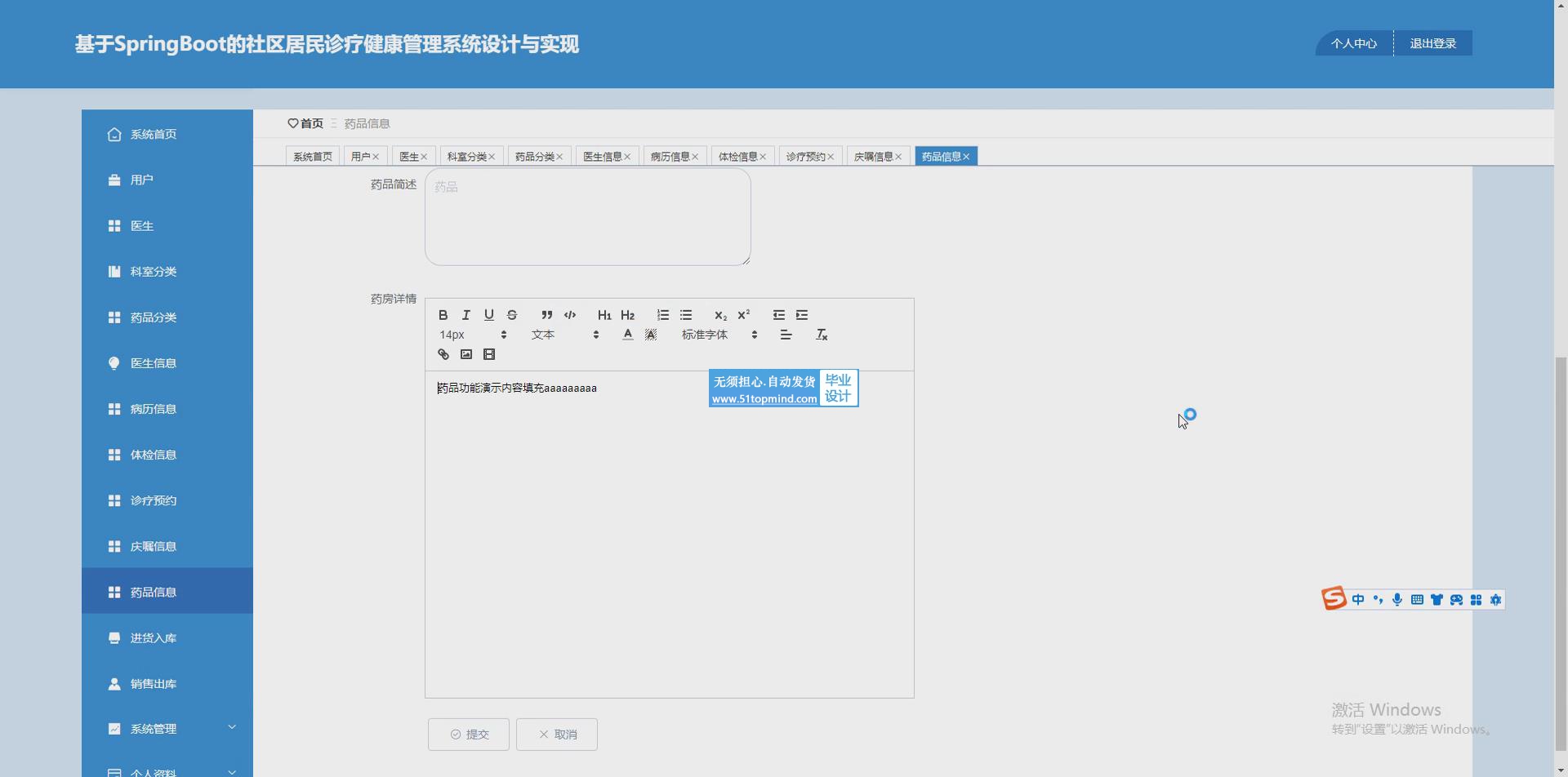Toggle bold formatting in the editor

coord(443,315)
